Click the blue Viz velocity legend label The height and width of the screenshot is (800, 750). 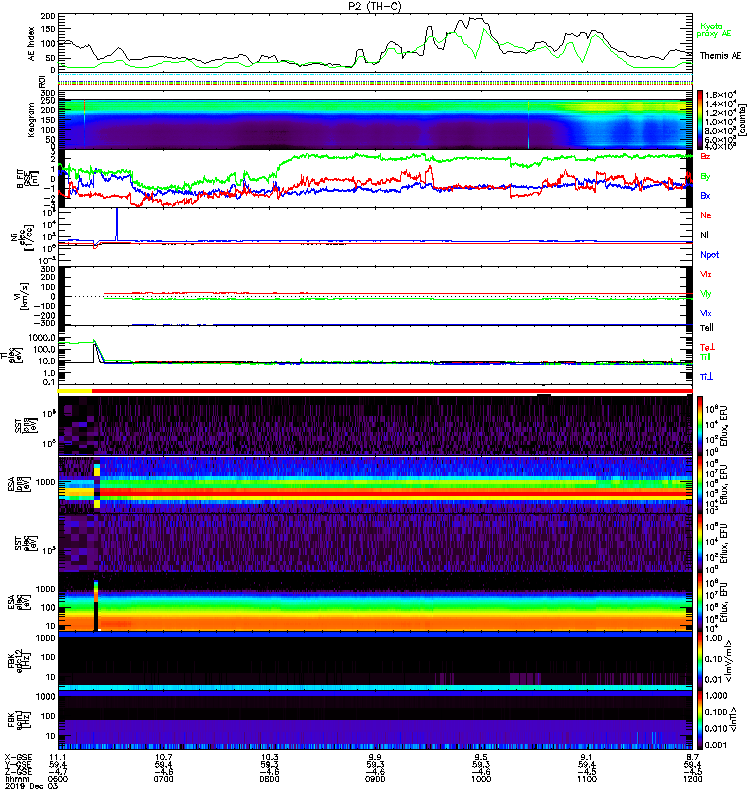(706, 313)
